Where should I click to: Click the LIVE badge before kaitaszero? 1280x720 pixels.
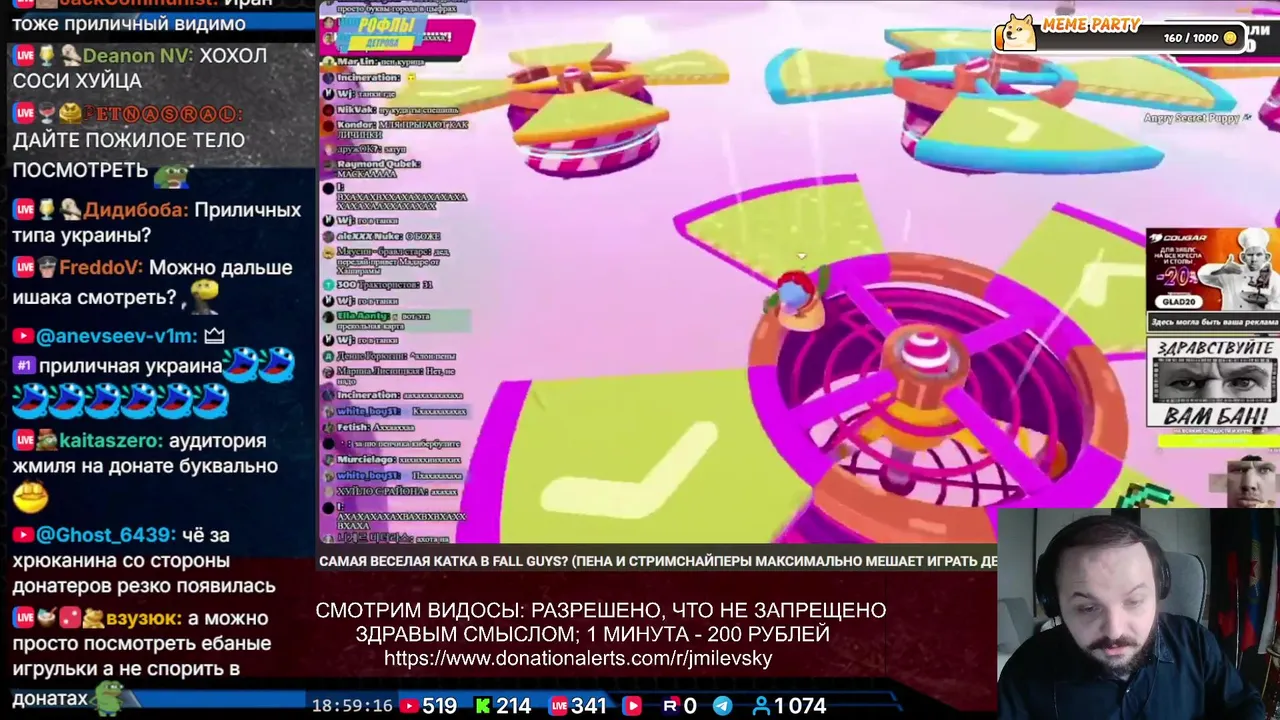[24, 440]
